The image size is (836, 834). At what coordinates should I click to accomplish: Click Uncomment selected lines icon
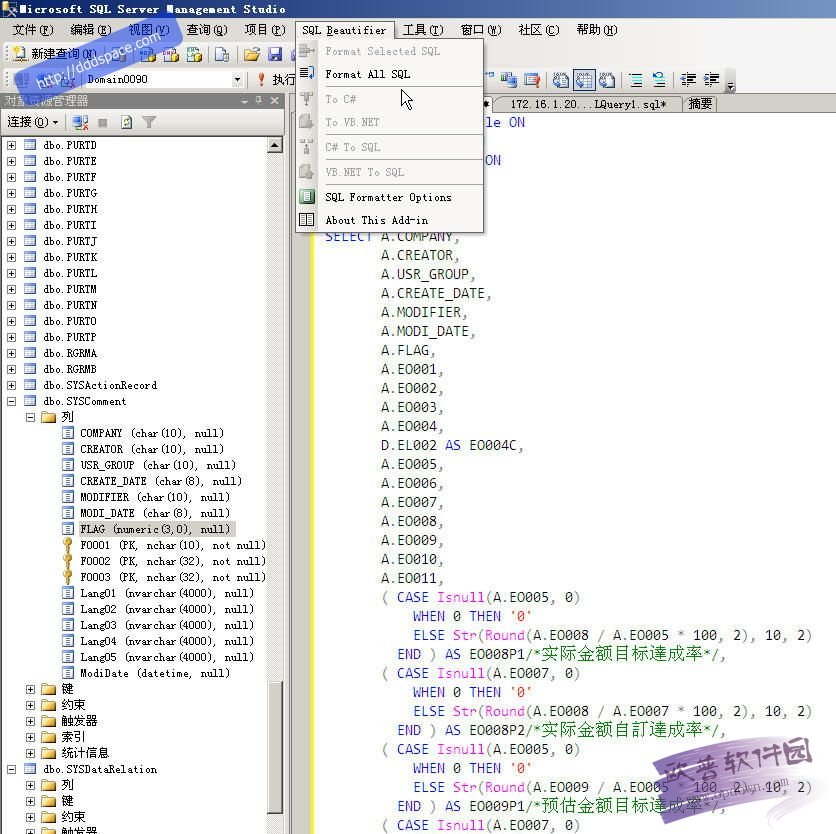coord(659,80)
